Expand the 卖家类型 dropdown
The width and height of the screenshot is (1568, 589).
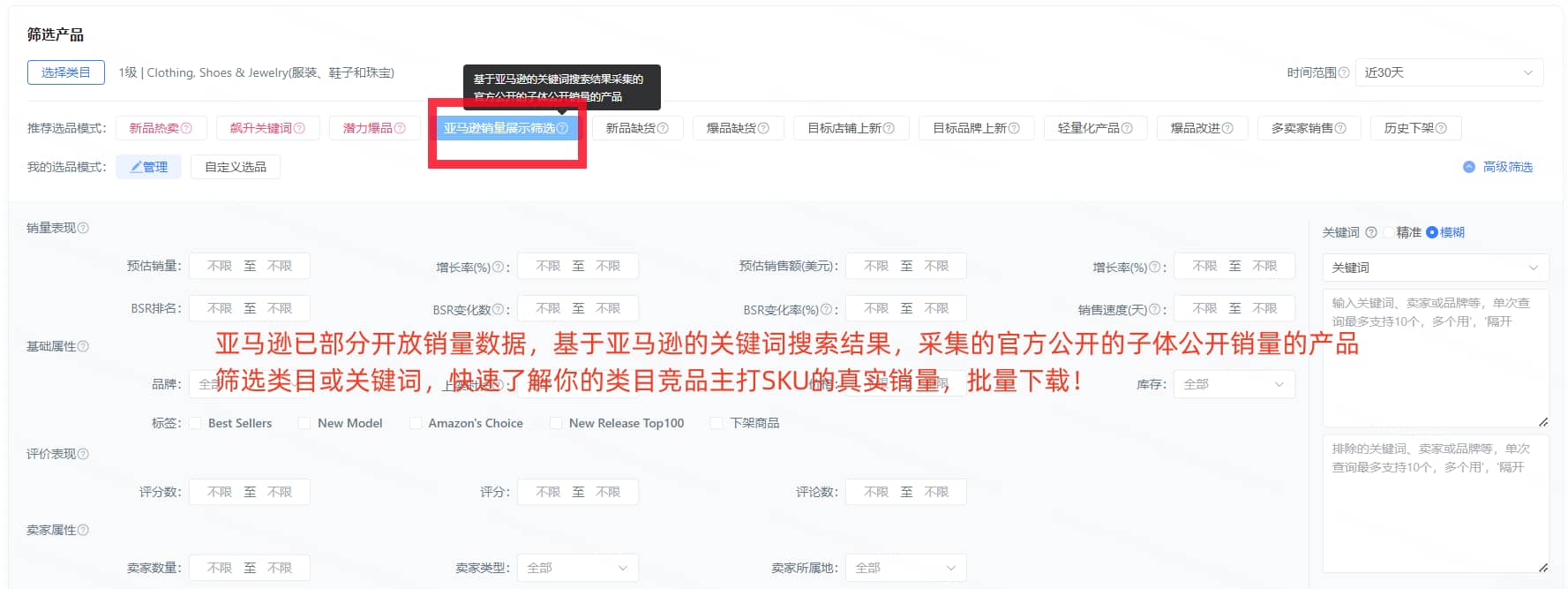pos(577,568)
